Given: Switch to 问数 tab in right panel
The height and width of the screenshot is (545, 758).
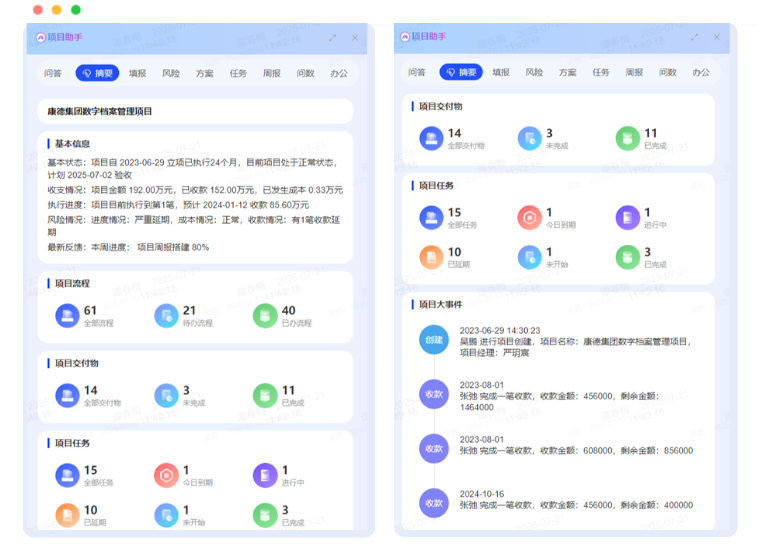Looking at the screenshot, I should (668, 73).
